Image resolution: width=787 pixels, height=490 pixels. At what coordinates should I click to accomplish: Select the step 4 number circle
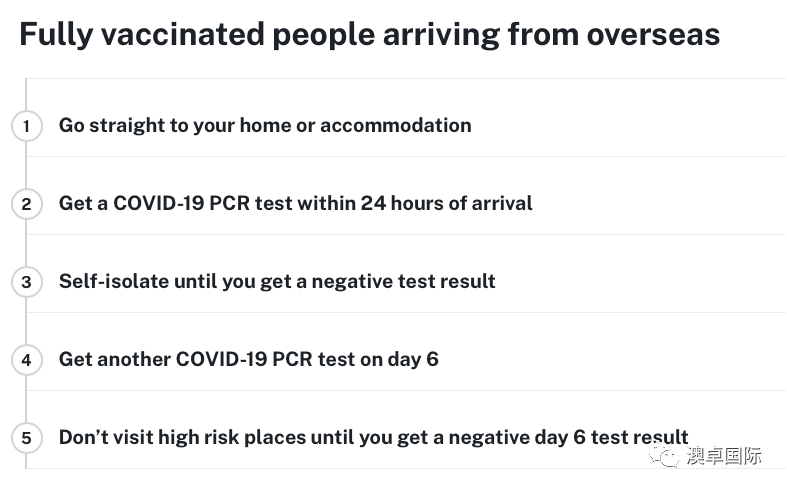(26, 359)
